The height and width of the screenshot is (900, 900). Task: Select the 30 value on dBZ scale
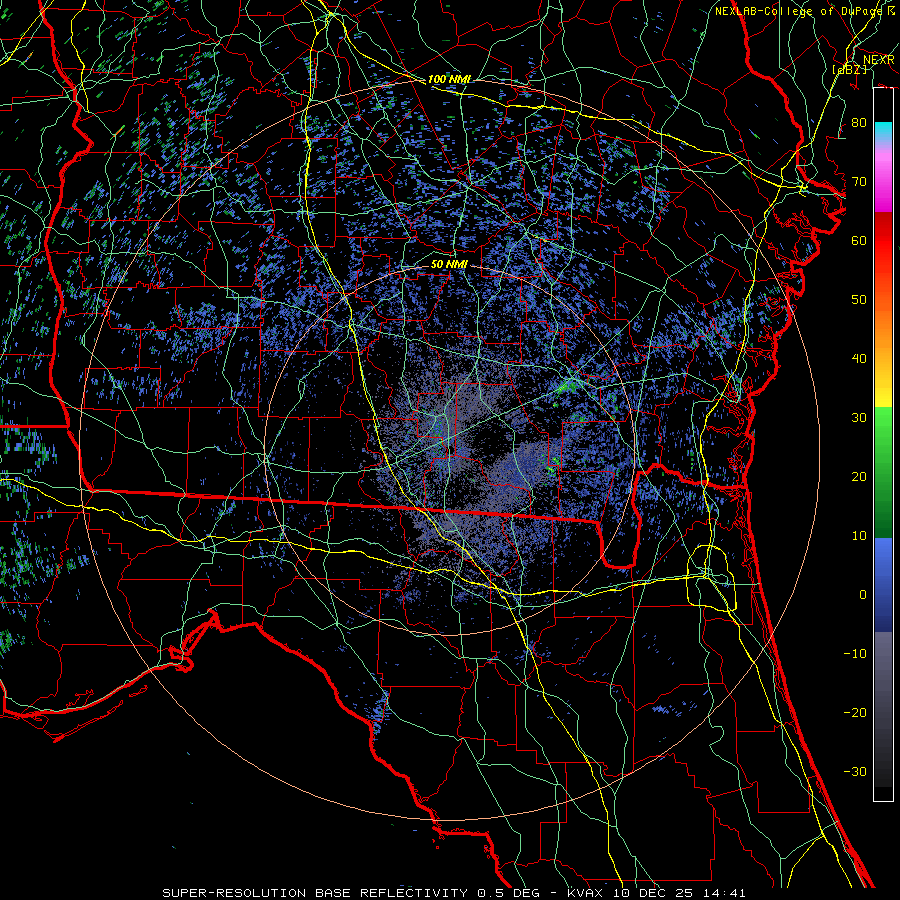(859, 418)
